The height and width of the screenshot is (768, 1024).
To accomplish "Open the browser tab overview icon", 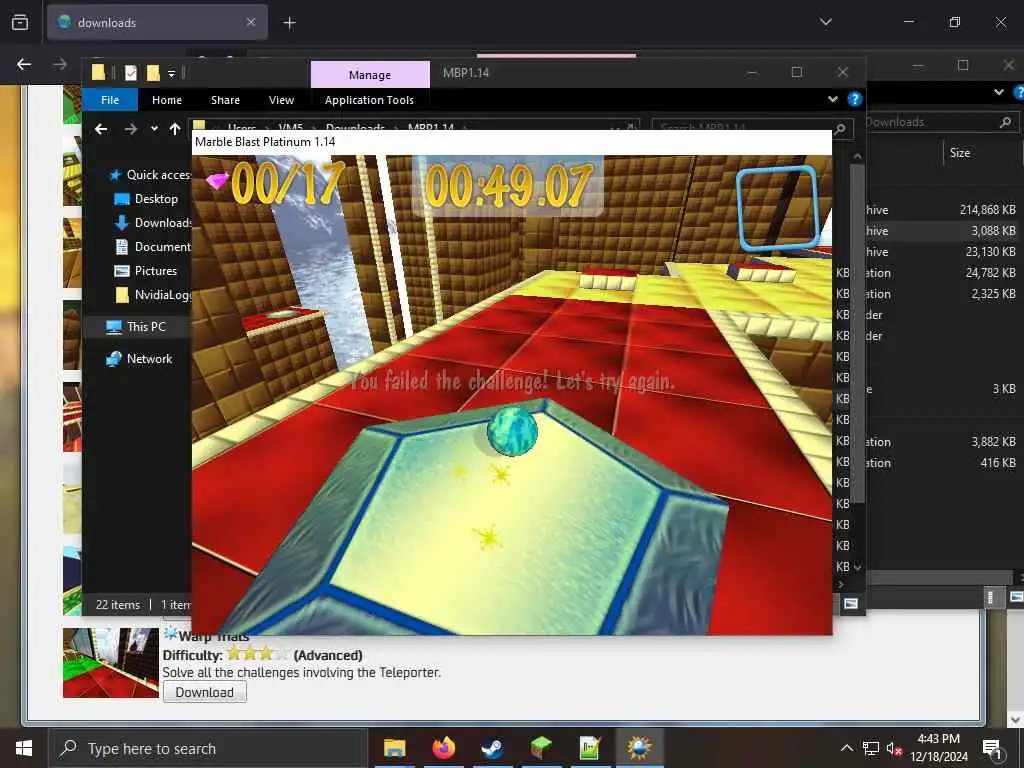I will tap(20, 23).
